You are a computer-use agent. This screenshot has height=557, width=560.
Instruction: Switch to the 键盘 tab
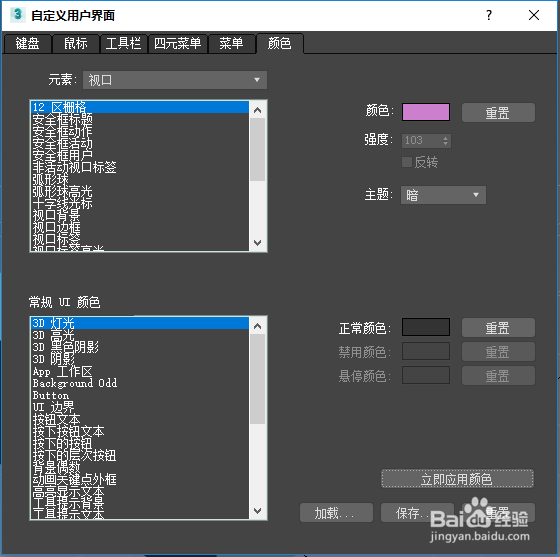[x=27, y=44]
